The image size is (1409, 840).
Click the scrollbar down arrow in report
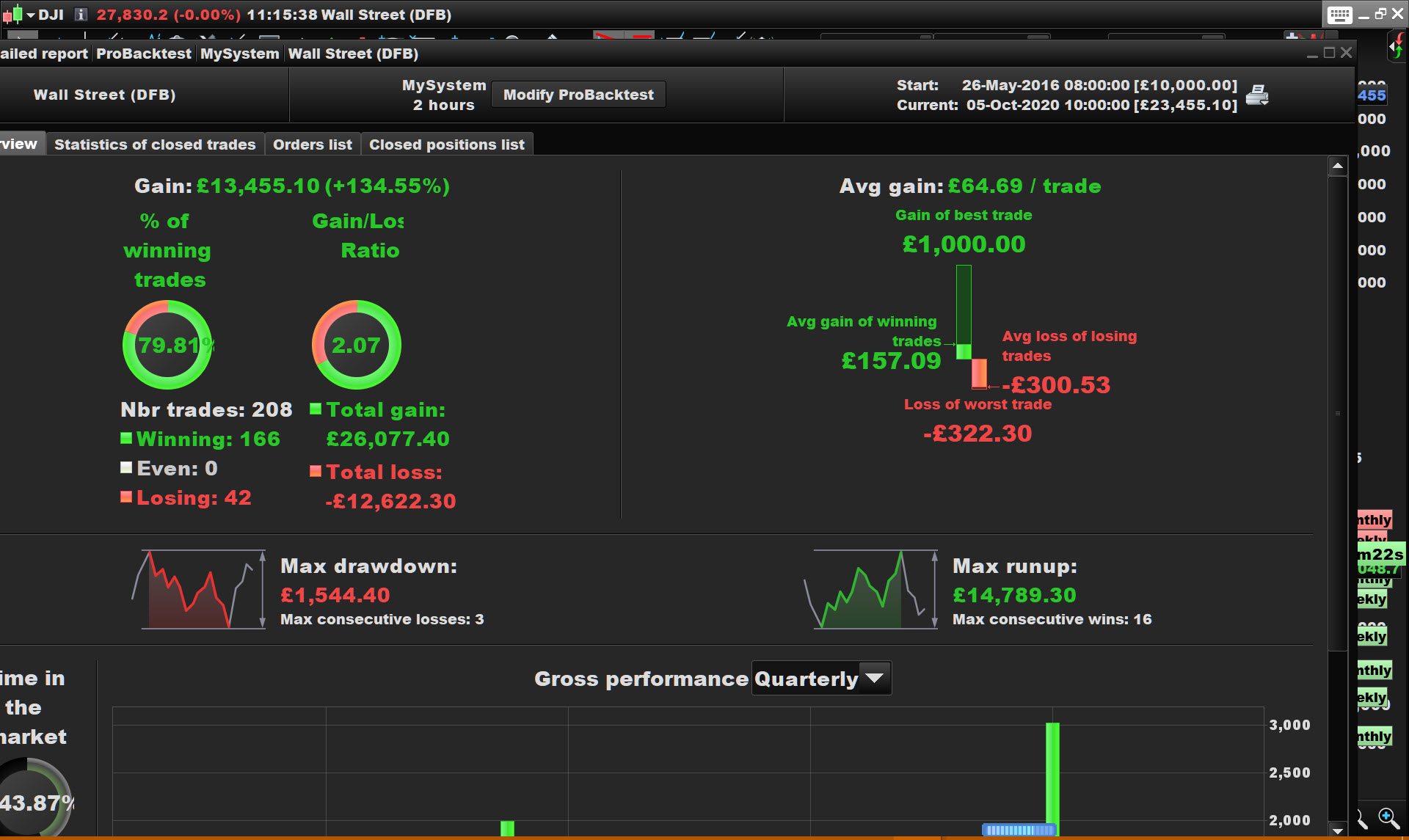point(1338,830)
